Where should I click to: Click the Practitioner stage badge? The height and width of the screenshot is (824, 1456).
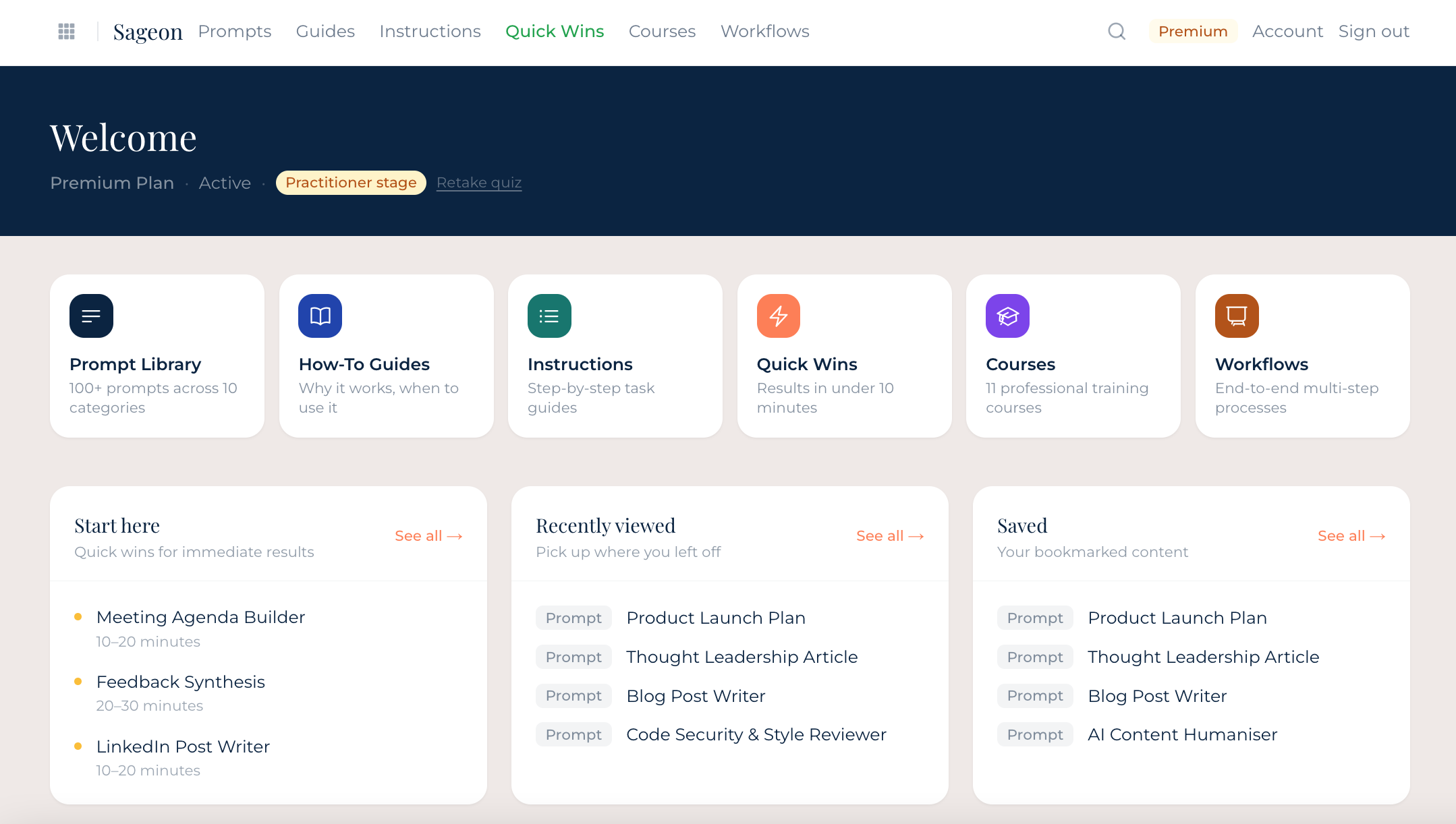coord(351,183)
